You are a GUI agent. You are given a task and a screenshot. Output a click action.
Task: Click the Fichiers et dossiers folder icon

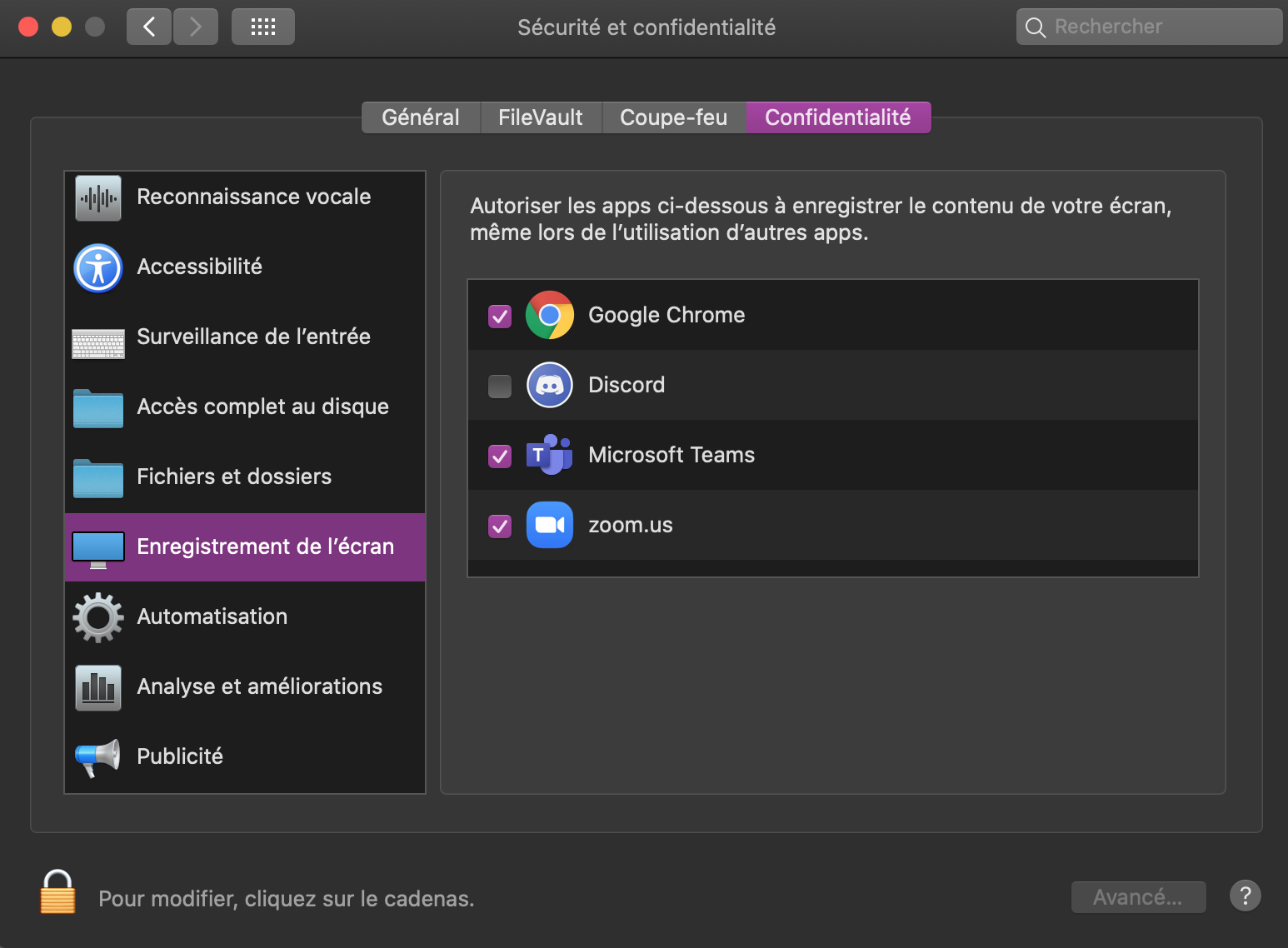tap(98, 478)
